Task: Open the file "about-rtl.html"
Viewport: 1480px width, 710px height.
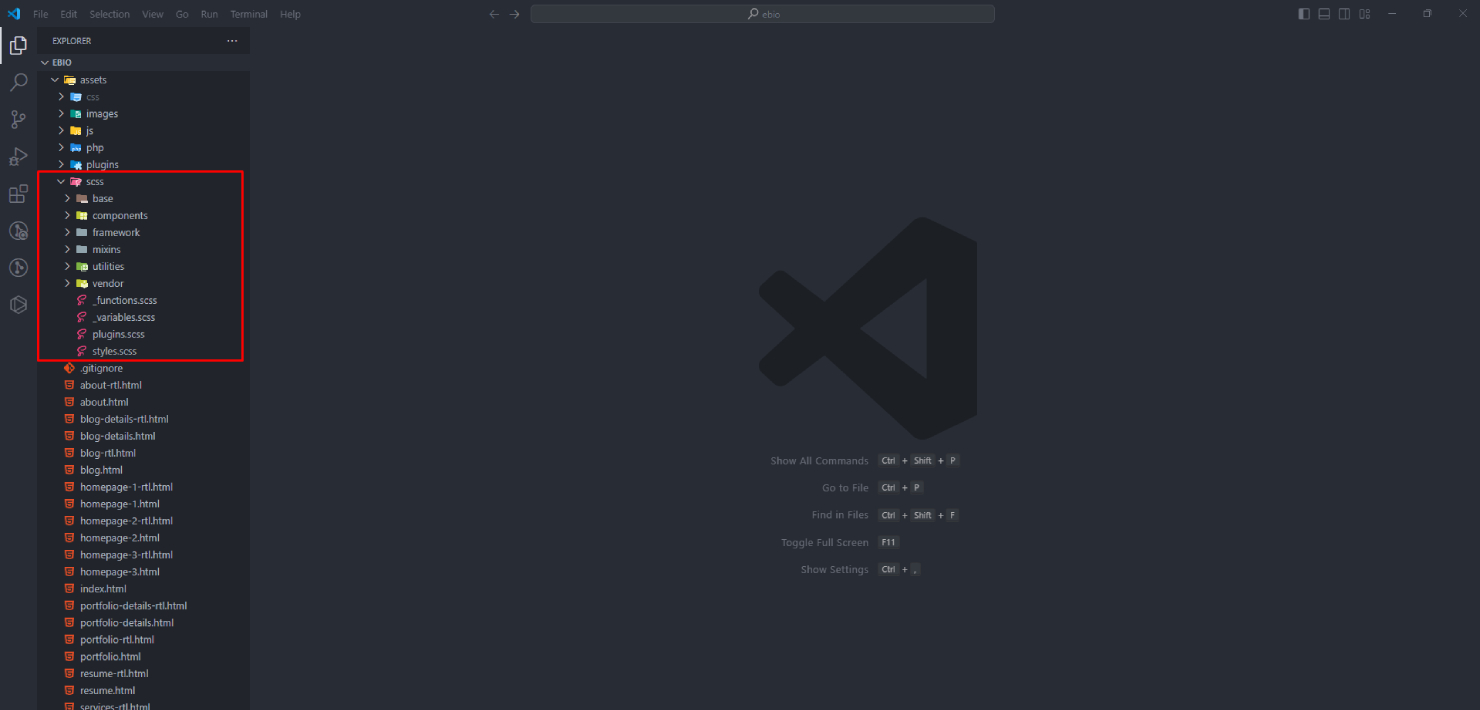Action: (x=110, y=385)
